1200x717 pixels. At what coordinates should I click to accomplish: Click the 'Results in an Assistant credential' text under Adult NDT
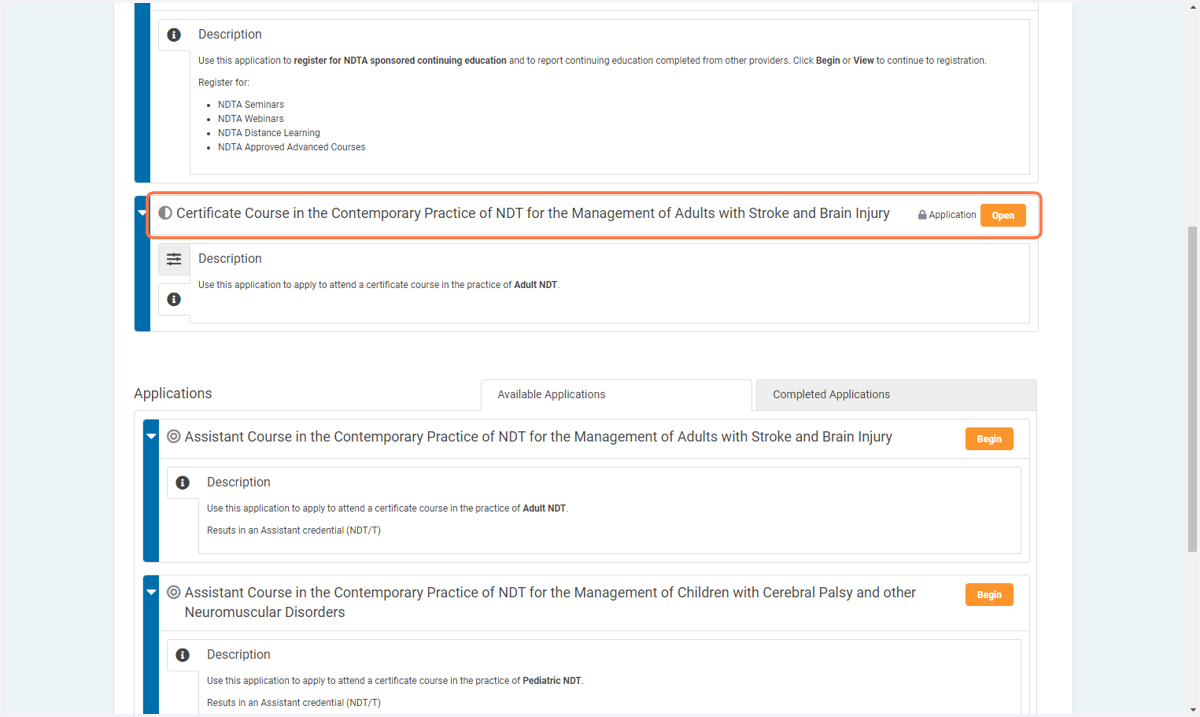click(x=294, y=531)
